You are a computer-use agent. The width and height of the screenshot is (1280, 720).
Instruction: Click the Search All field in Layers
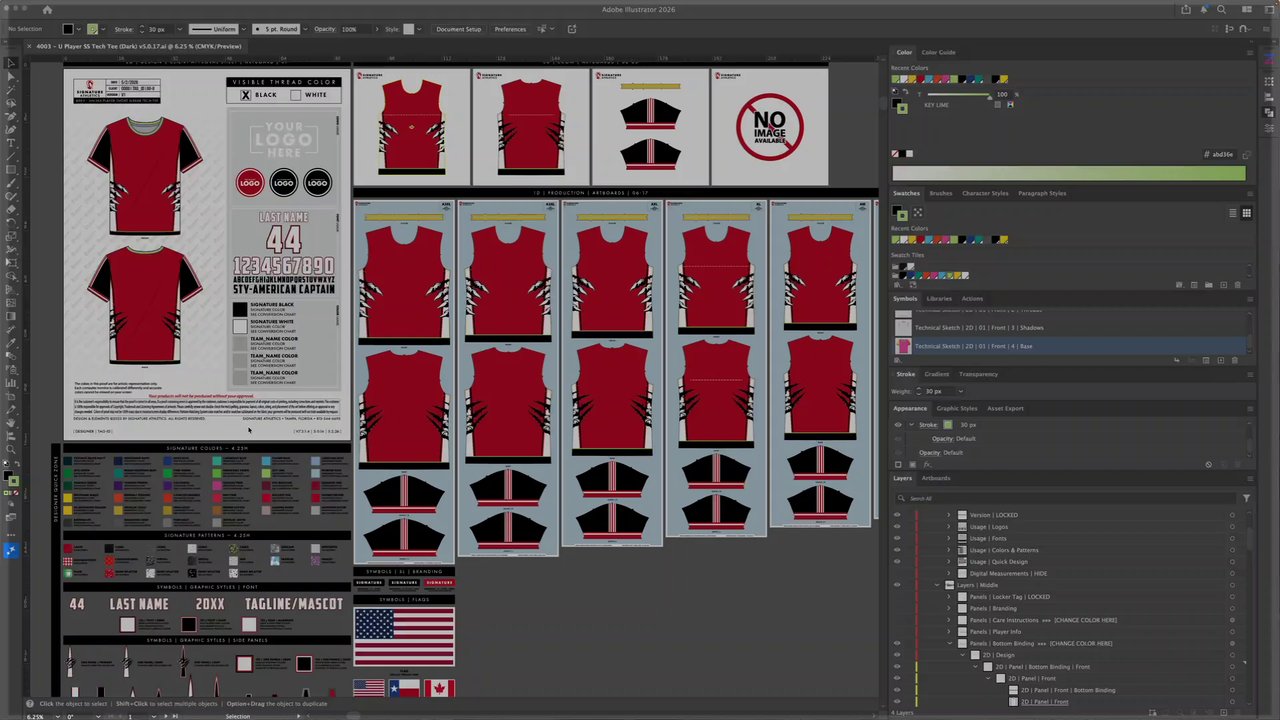[x=1067, y=498]
